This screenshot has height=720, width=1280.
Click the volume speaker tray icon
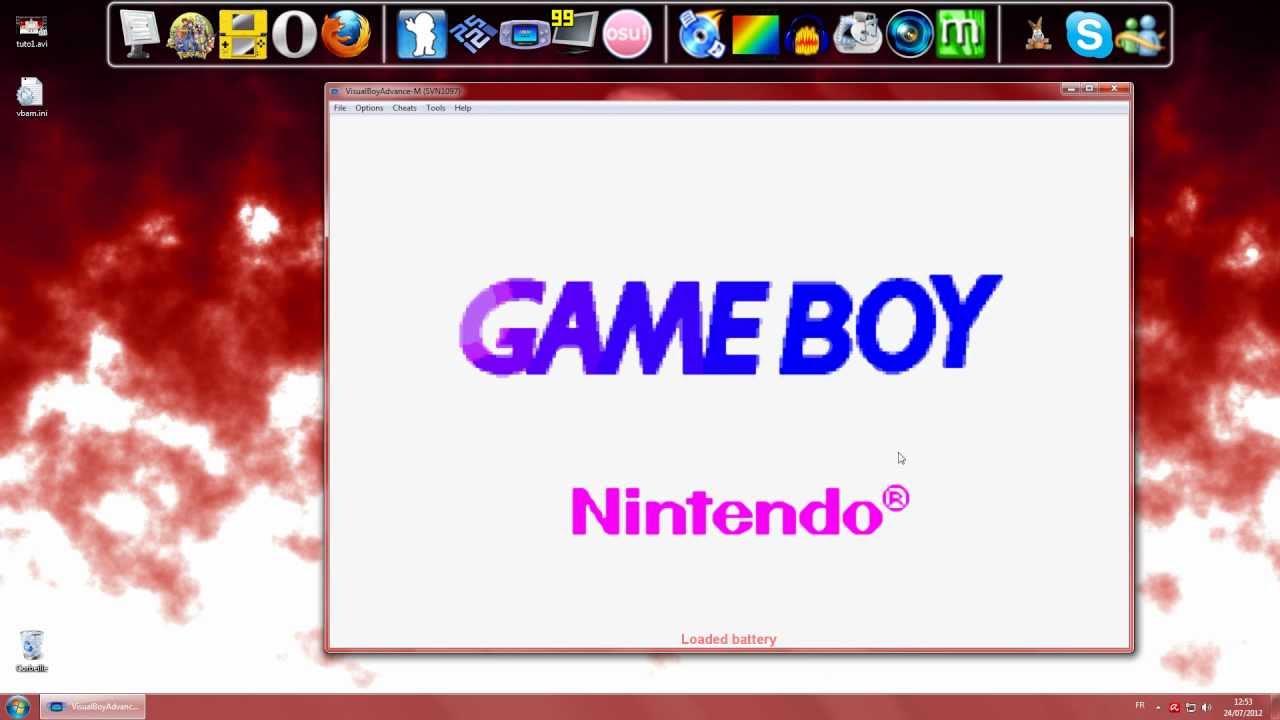[x=1206, y=707]
